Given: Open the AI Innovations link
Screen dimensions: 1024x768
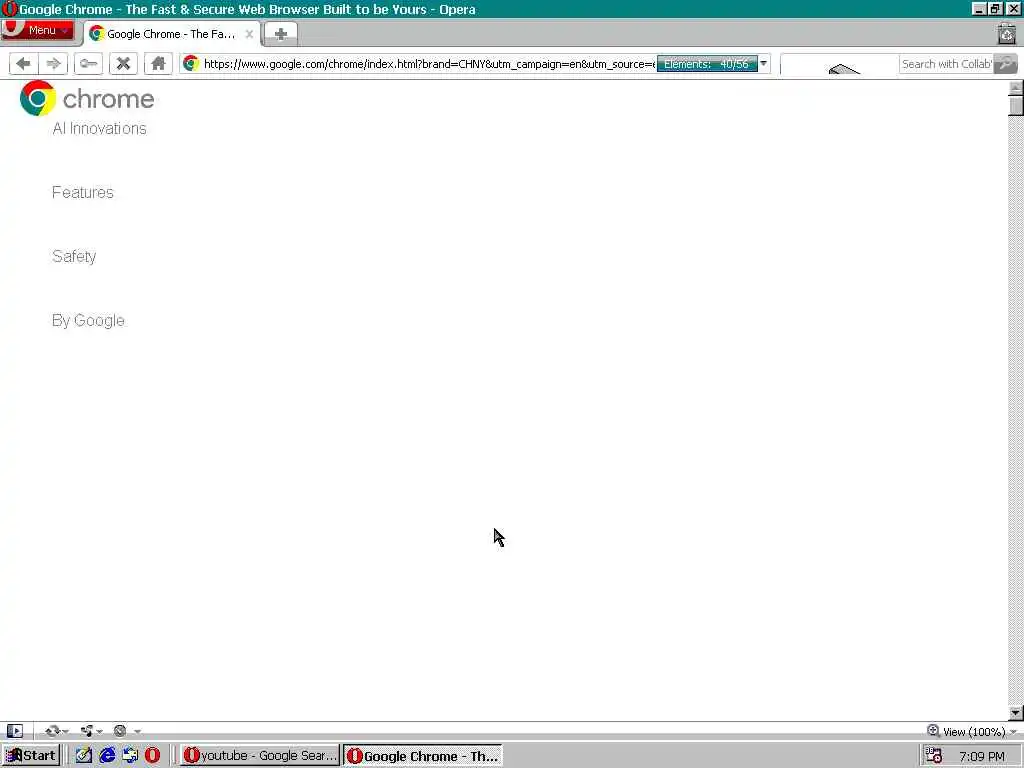Looking at the screenshot, I should click(x=99, y=129).
